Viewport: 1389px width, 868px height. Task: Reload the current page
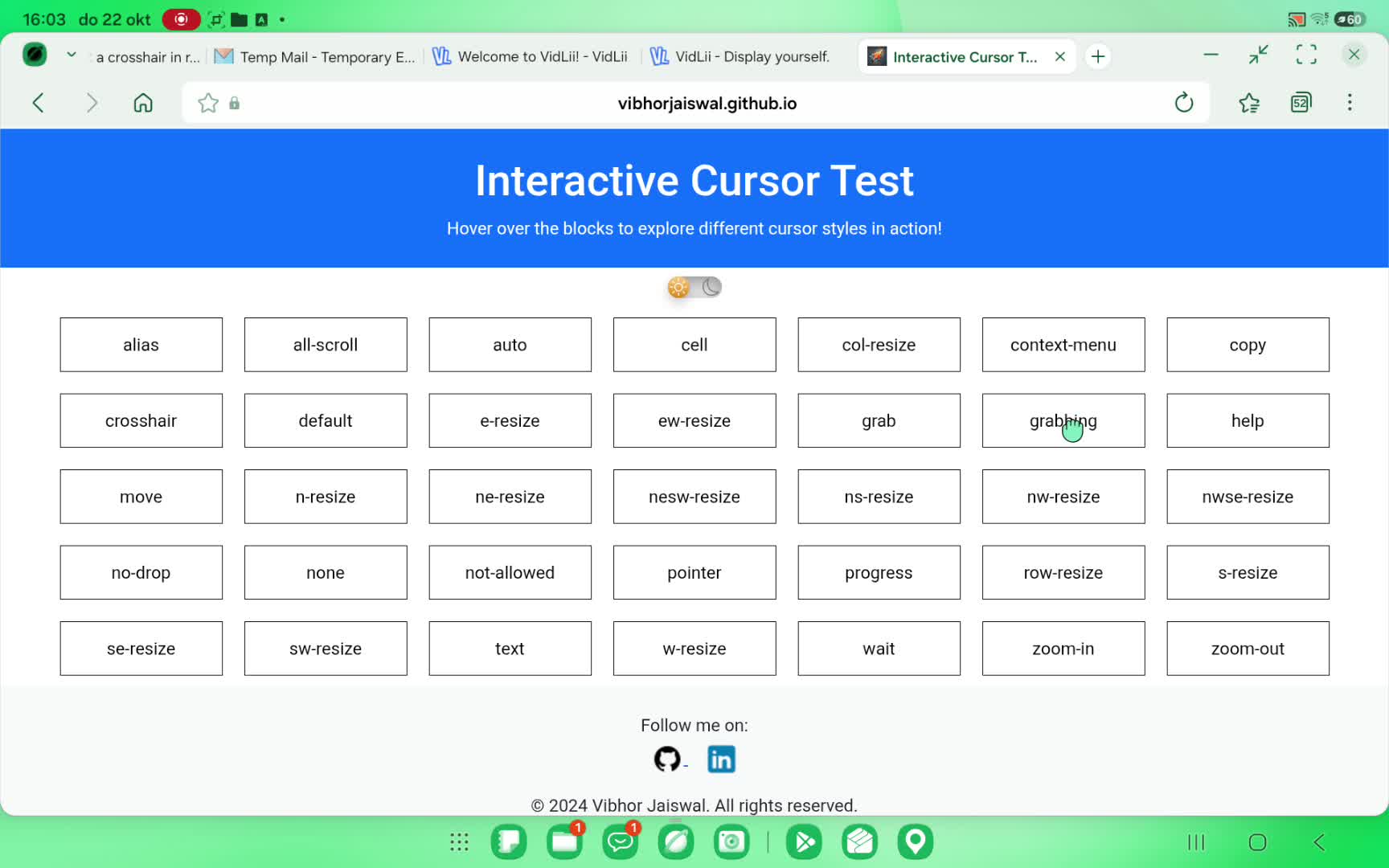click(x=1184, y=103)
